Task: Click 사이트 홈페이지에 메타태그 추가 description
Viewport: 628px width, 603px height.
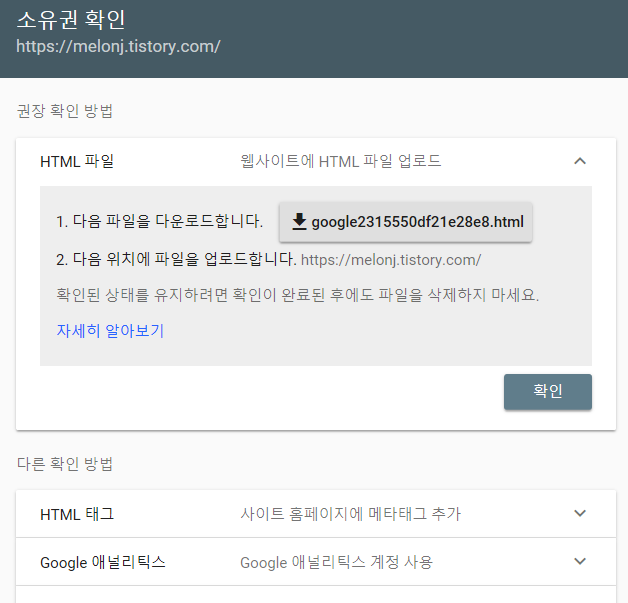Action: click(350, 514)
